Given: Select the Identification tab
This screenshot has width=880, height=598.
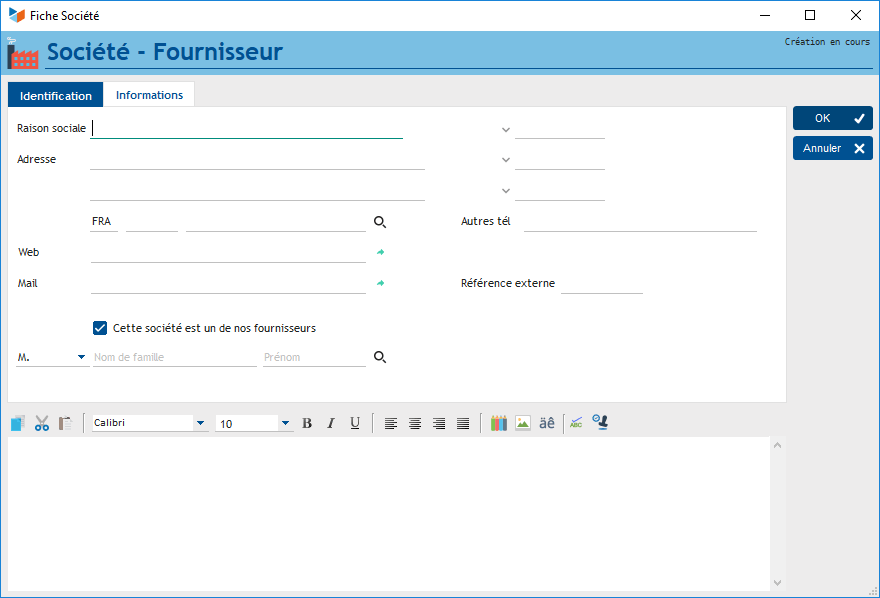Looking at the screenshot, I should [x=56, y=96].
